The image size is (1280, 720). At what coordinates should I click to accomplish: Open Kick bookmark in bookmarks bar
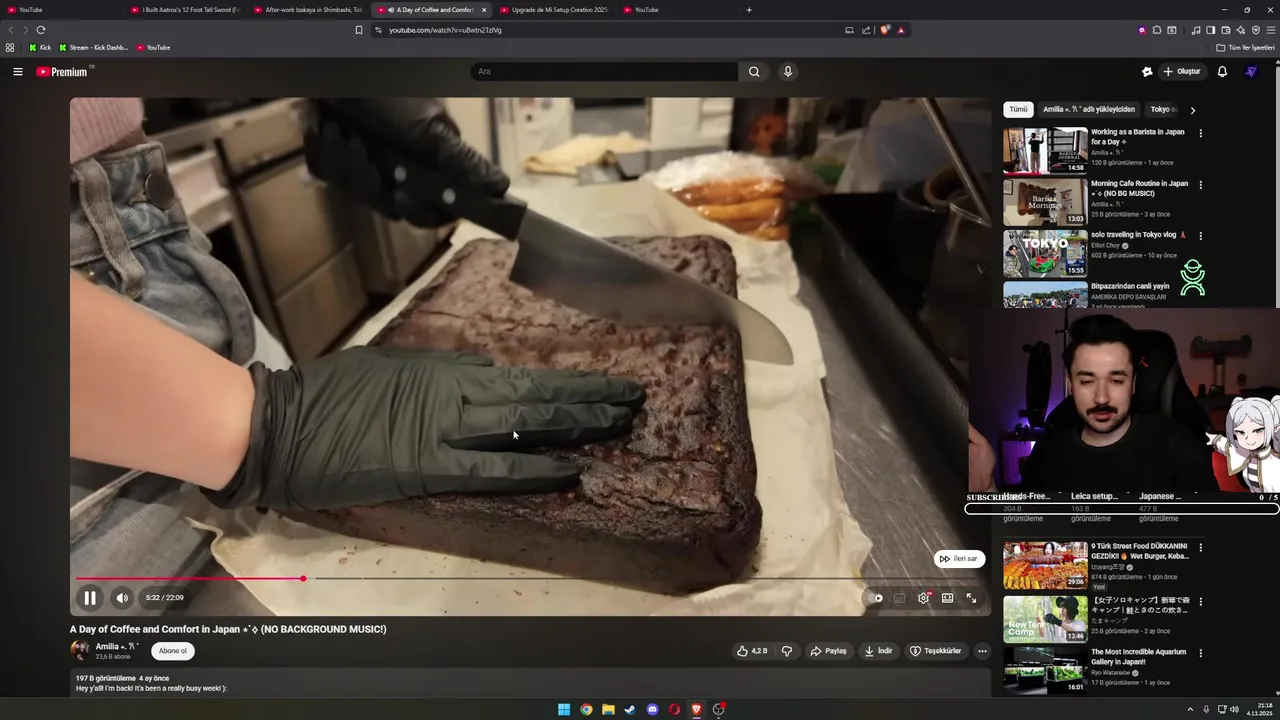tap(40, 47)
